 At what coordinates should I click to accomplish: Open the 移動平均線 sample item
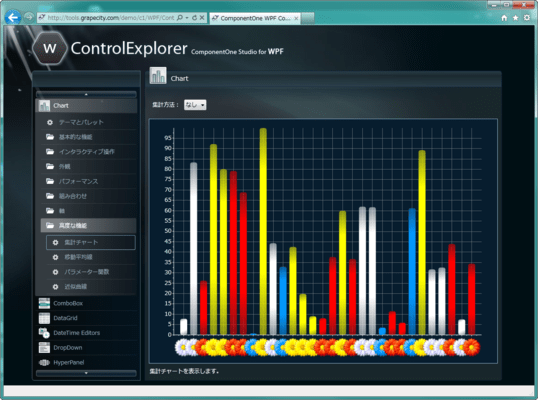click(91, 257)
